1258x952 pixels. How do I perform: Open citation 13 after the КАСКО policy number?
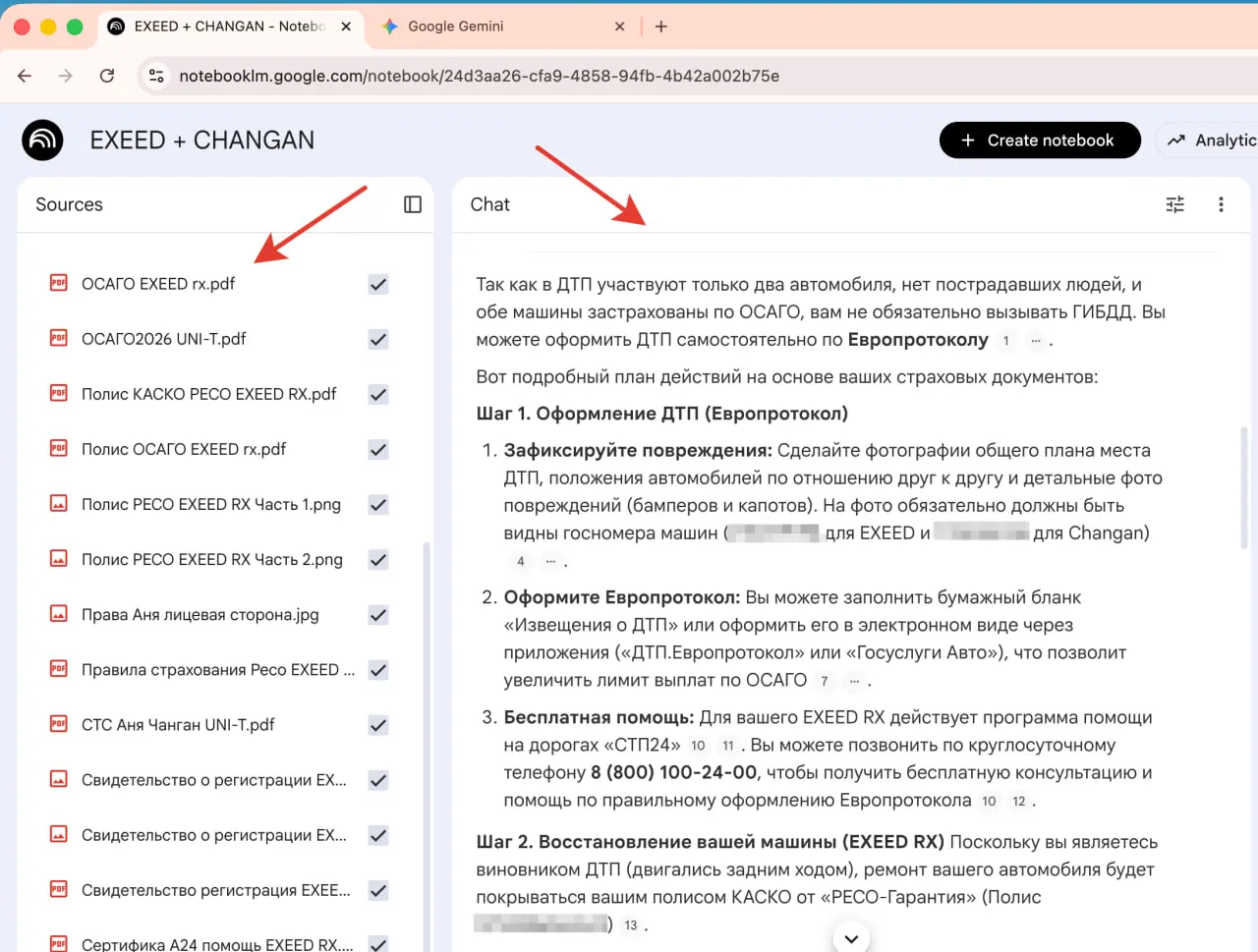631,924
